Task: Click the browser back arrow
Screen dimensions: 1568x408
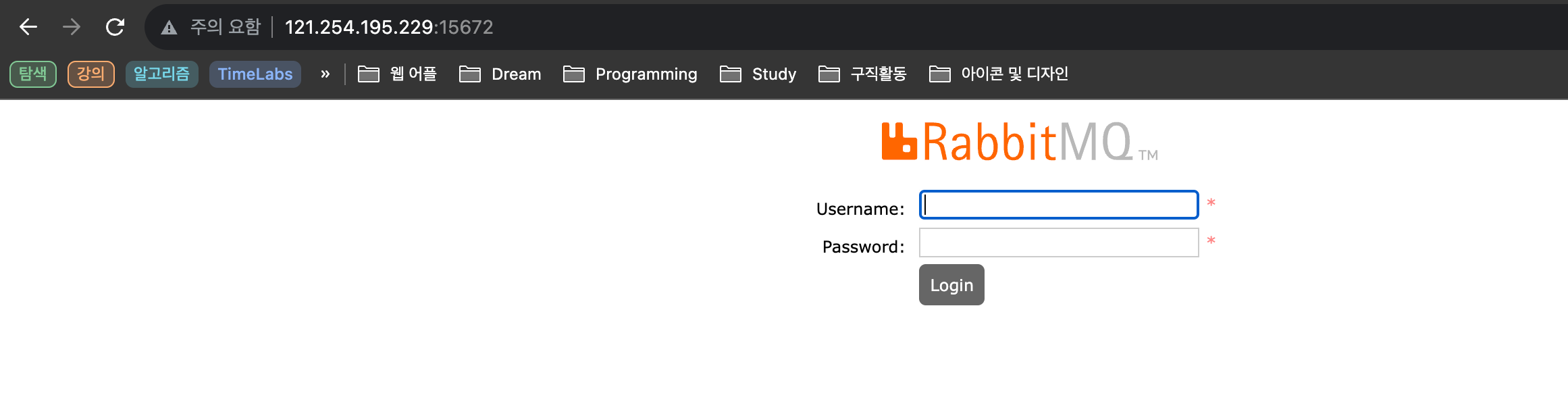Action: pyautogui.click(x=28, y=27)
